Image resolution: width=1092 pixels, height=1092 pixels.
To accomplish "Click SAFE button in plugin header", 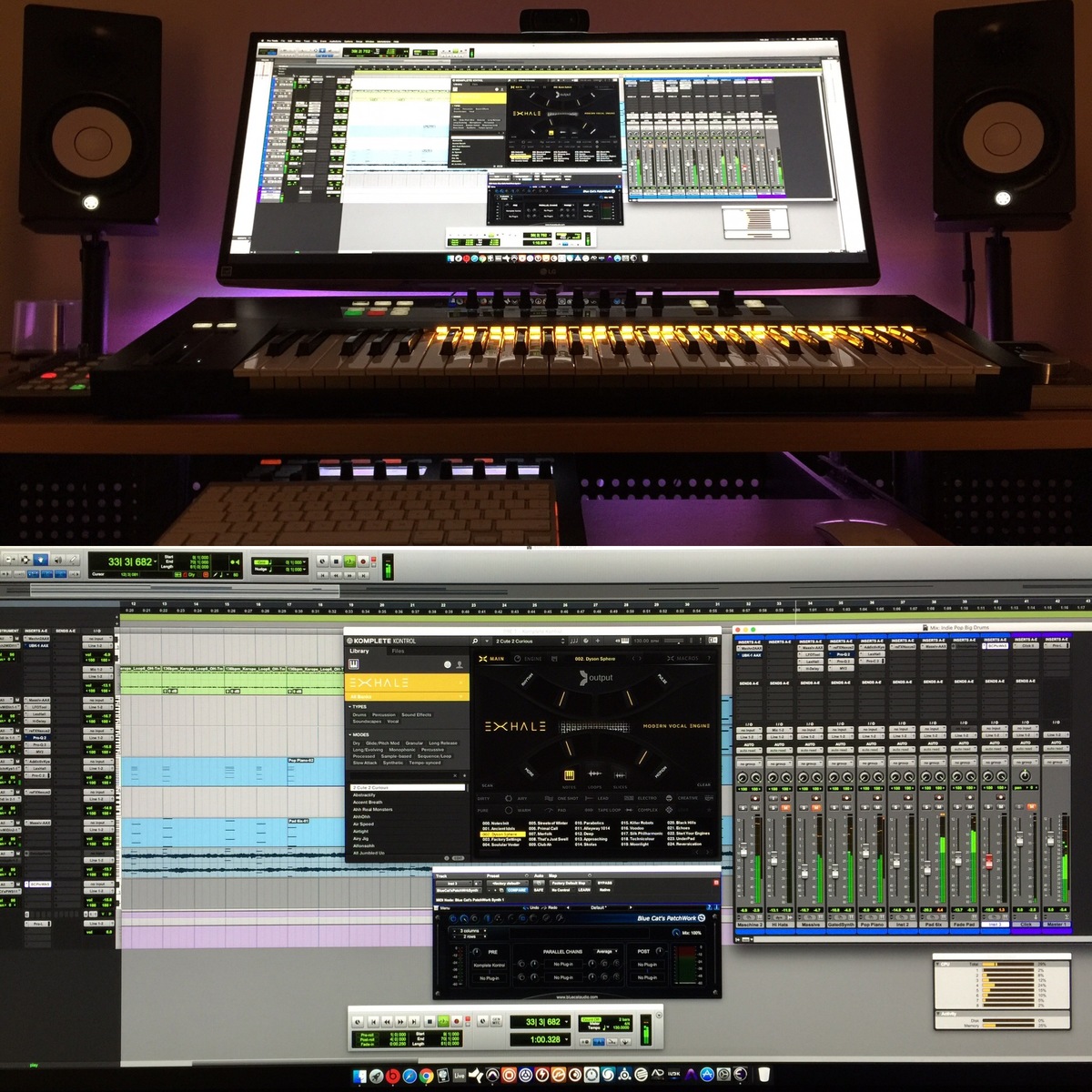I will tap(539, 890).
